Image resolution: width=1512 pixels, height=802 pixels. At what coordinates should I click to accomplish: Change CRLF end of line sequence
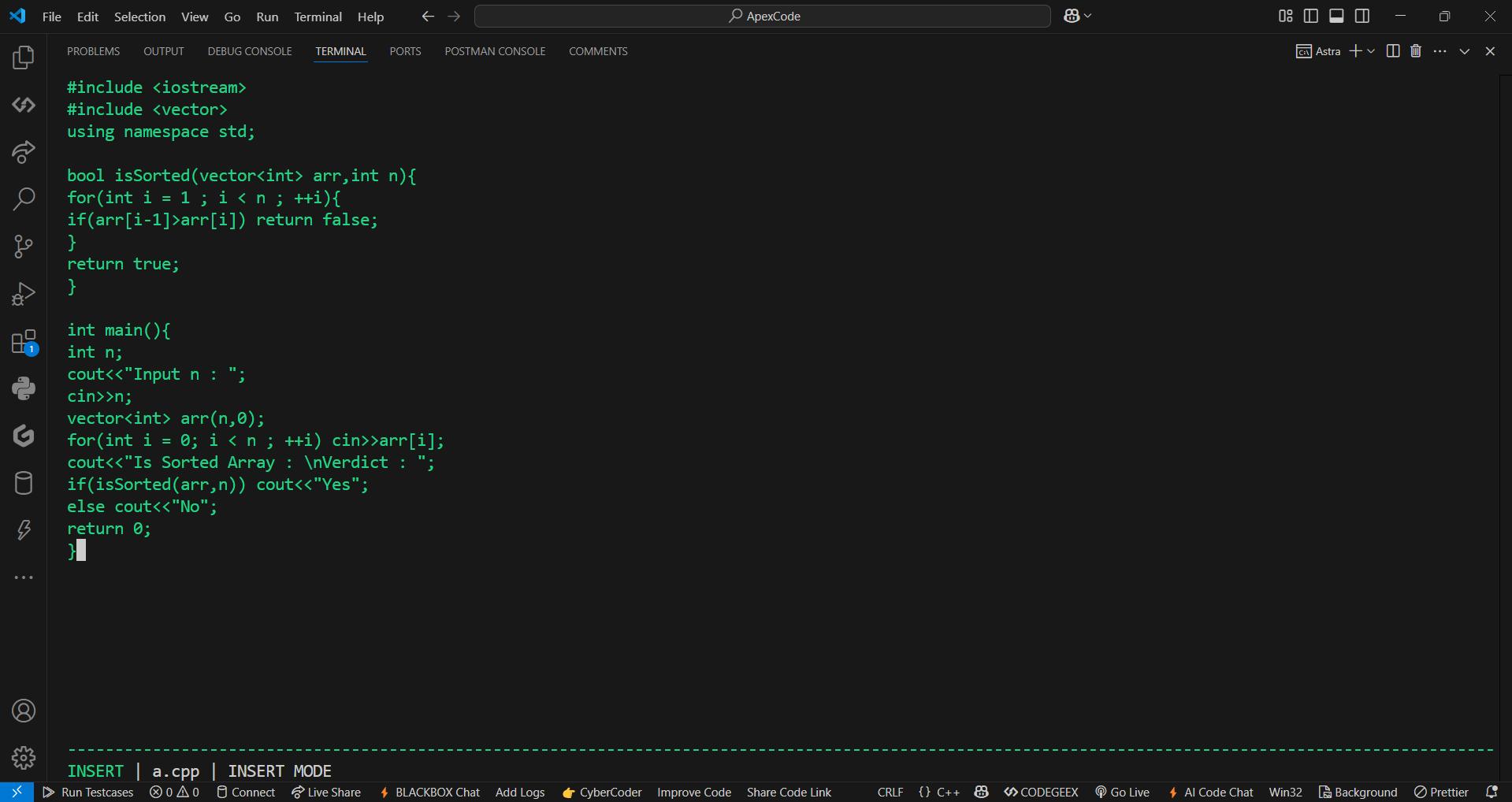(x=890, y=792)
